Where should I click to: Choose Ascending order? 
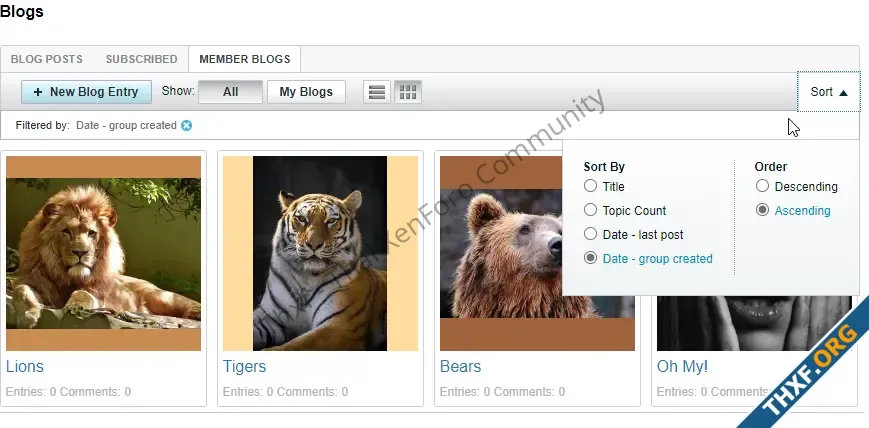[763, 210]
